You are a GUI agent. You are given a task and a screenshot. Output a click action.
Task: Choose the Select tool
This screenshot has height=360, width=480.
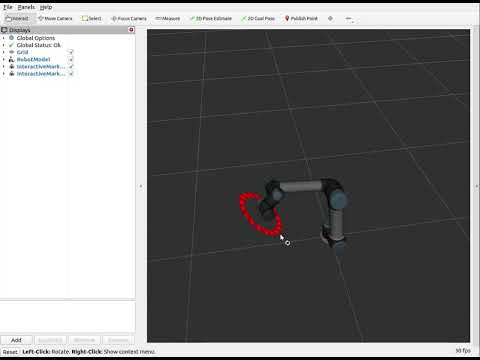point(92,19)
